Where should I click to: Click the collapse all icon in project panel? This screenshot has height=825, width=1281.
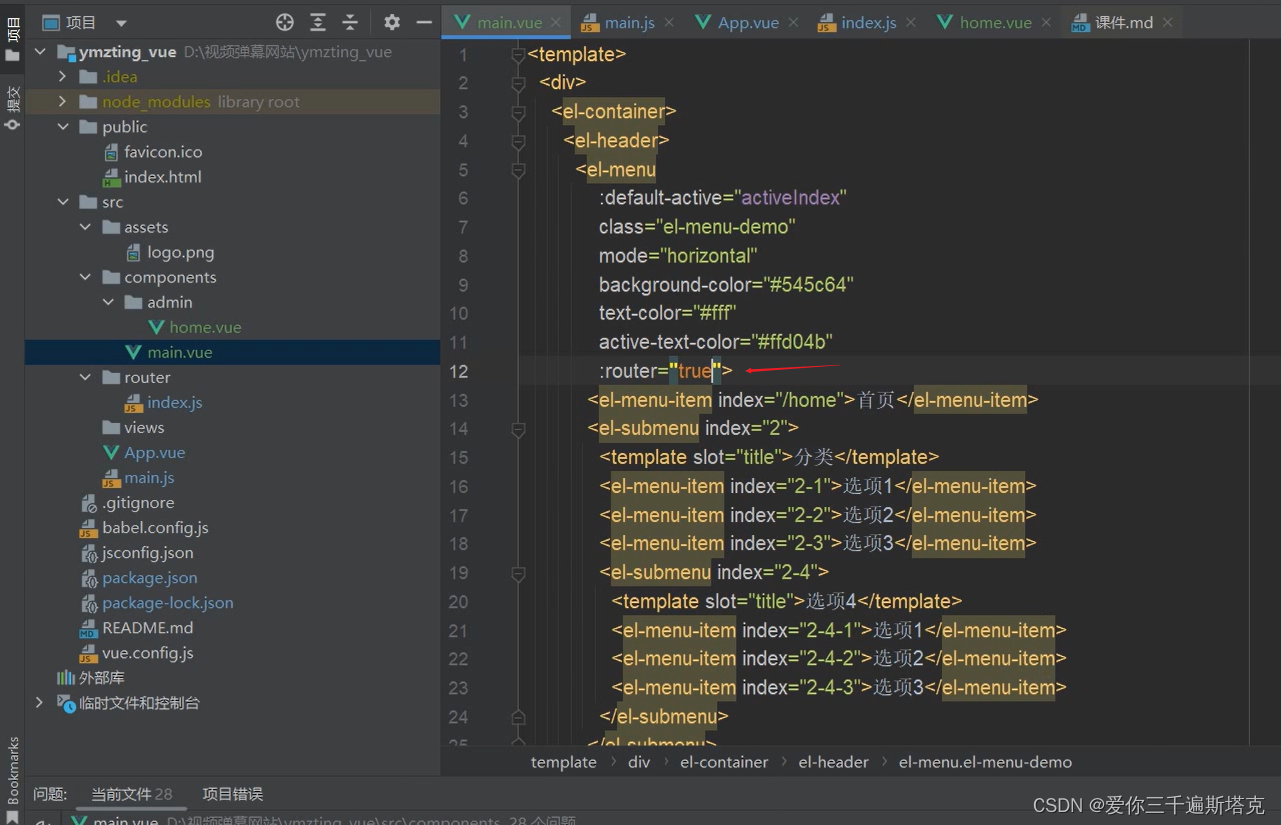click(x=350, y=22)
